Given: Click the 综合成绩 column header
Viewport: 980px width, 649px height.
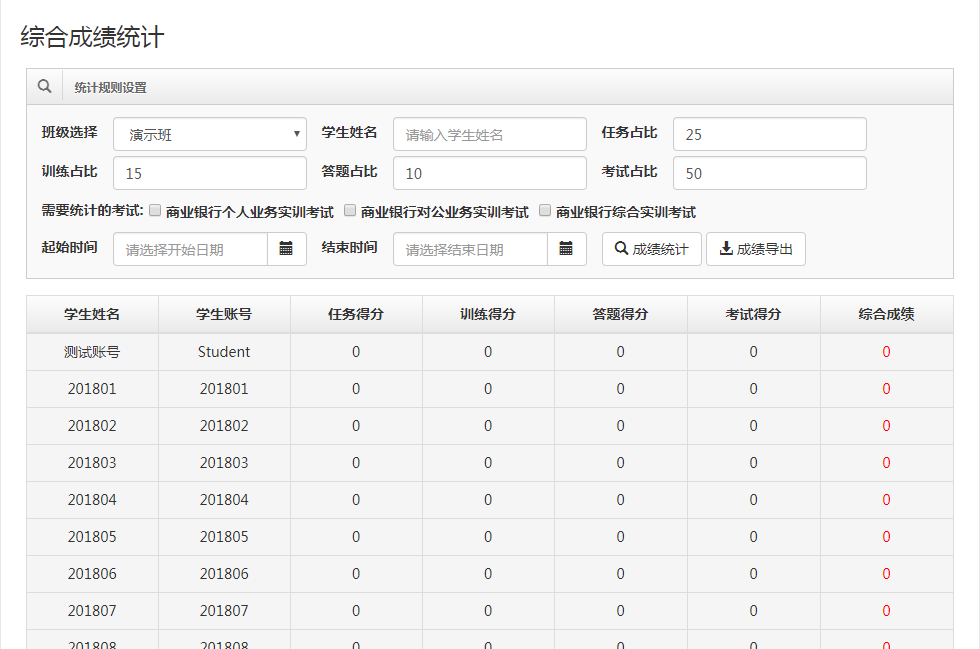Looking at the screenshot, I should point(886,314).
